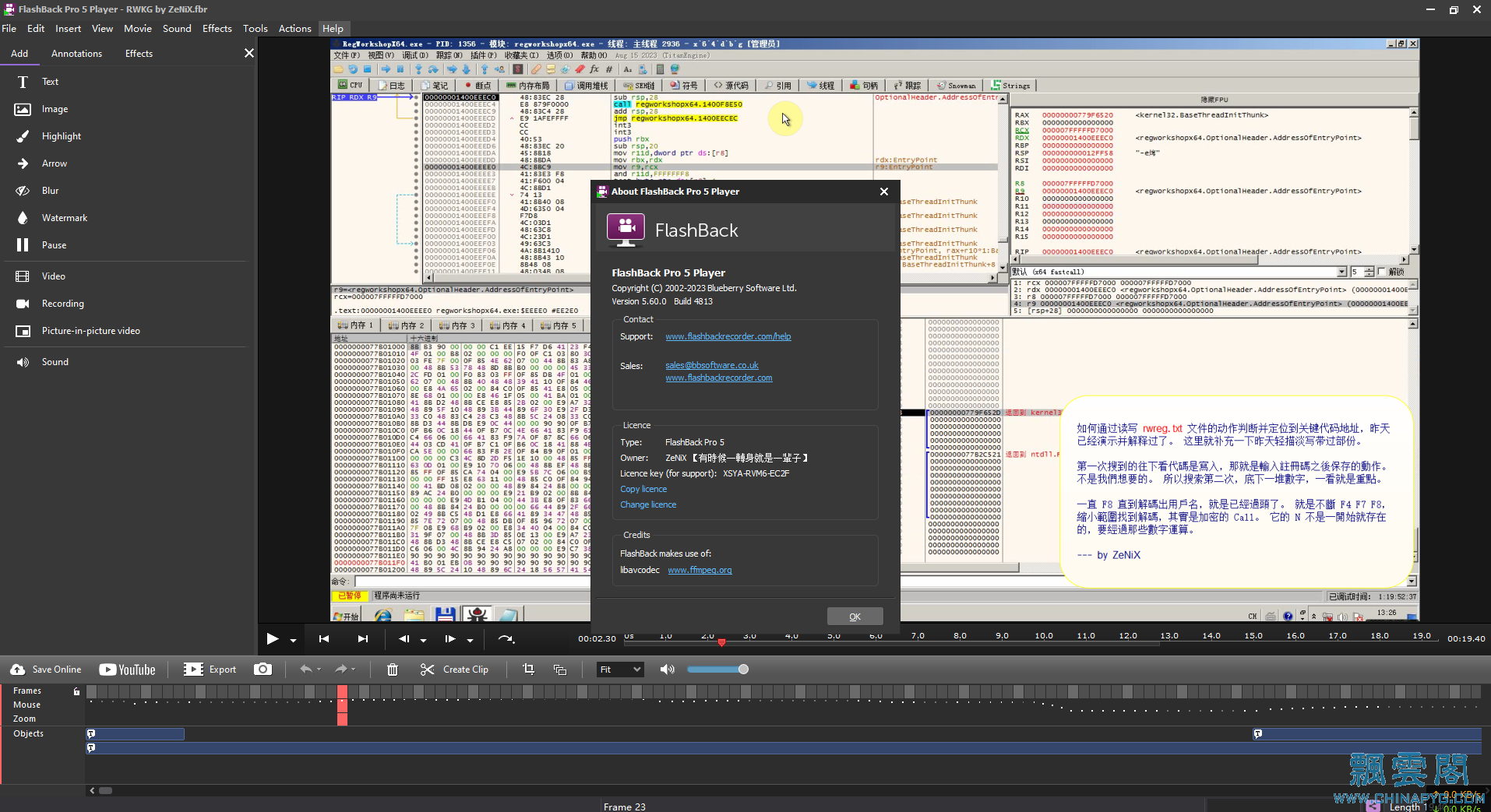Add an Arrow annotation
Screen dimensions: 1491x812
[41, 163]
